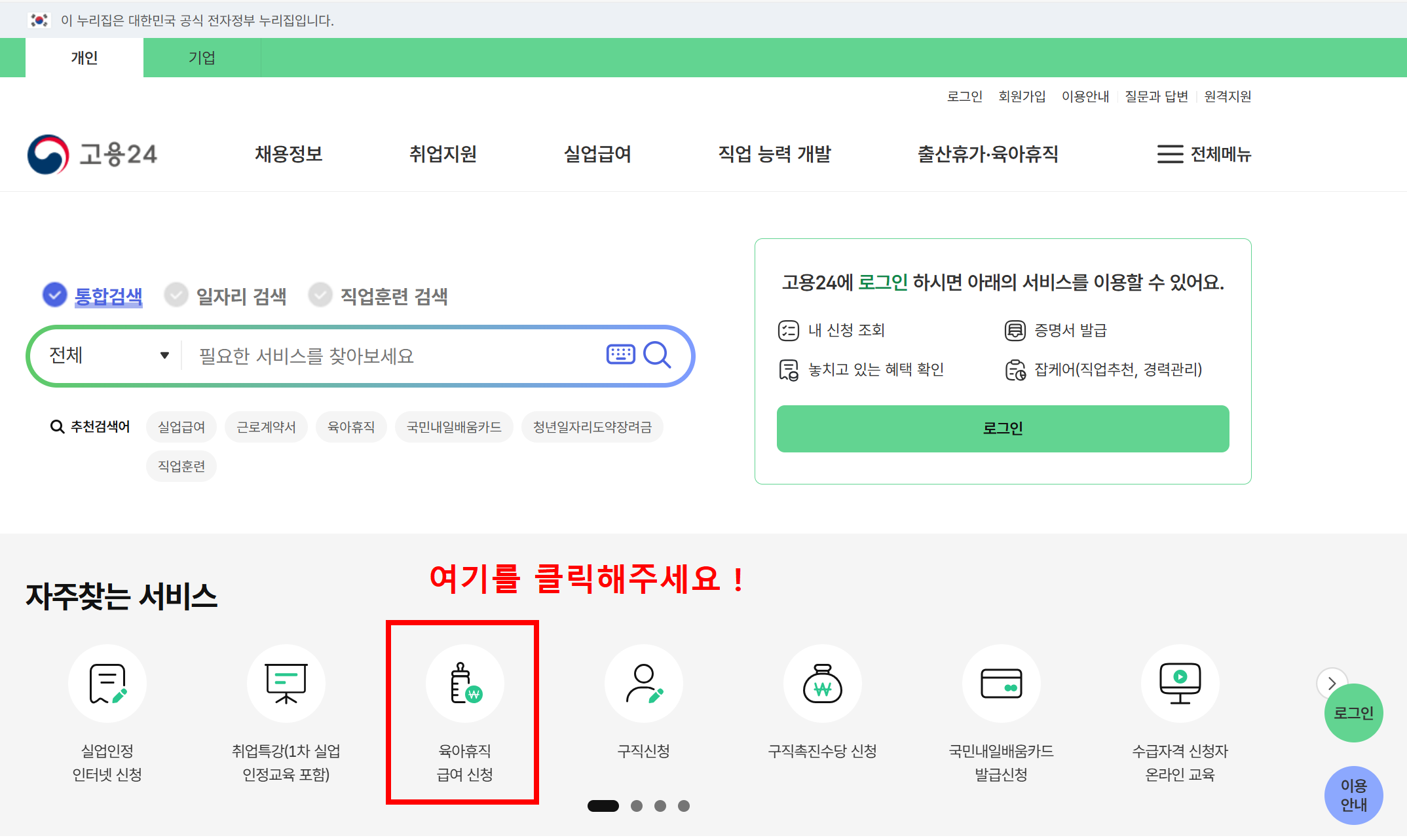Open the 구직신청 person icon
The image size is (1407, 840).
pos(644,684)
